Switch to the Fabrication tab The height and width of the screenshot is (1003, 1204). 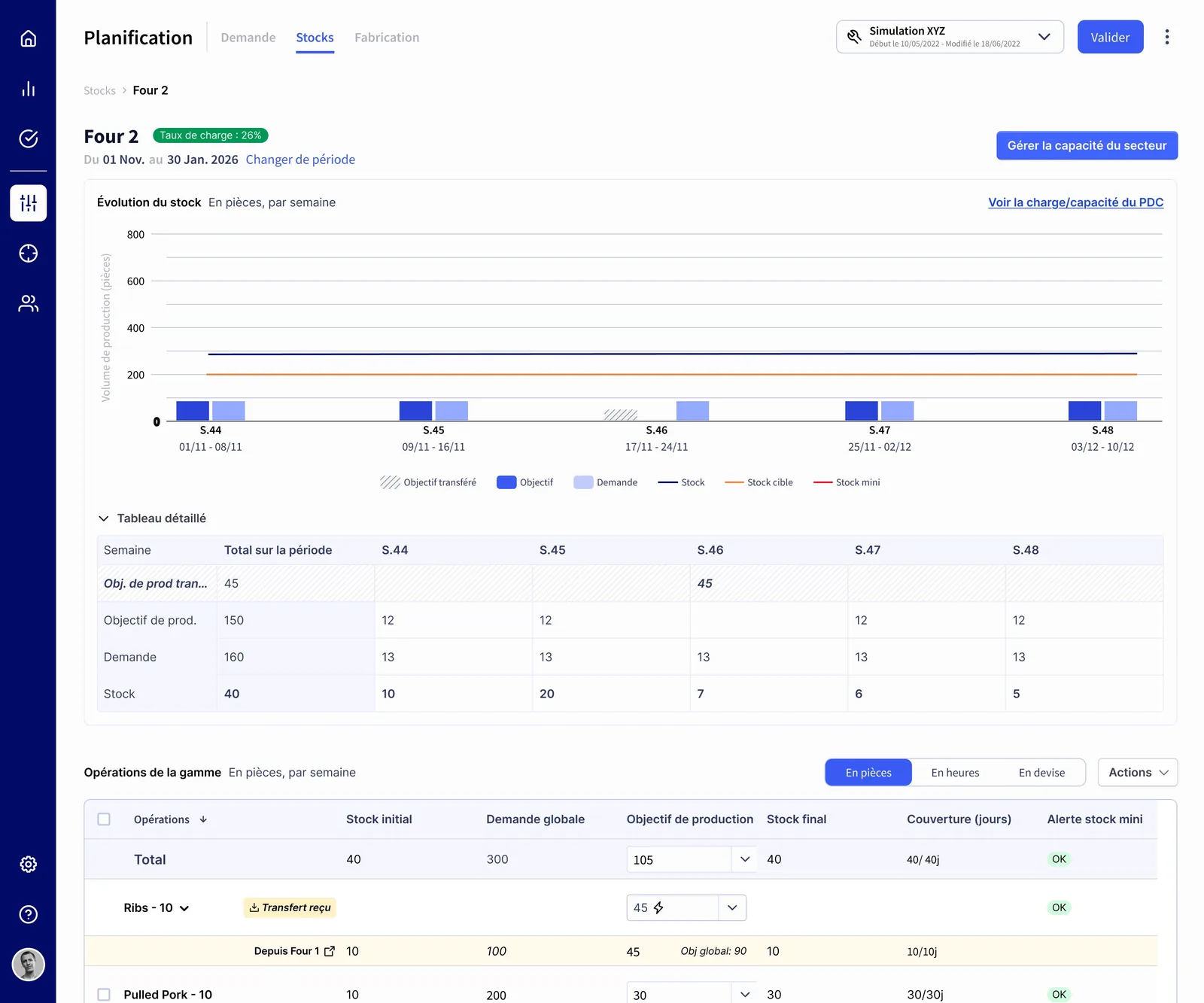click(387, 38)
